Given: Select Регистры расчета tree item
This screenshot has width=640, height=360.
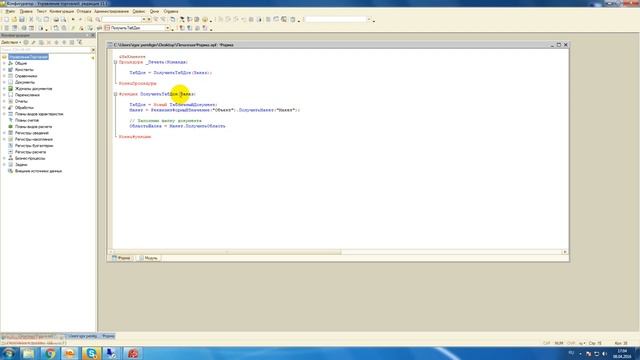Looking at the screenshot, I should tap(30, 152).
